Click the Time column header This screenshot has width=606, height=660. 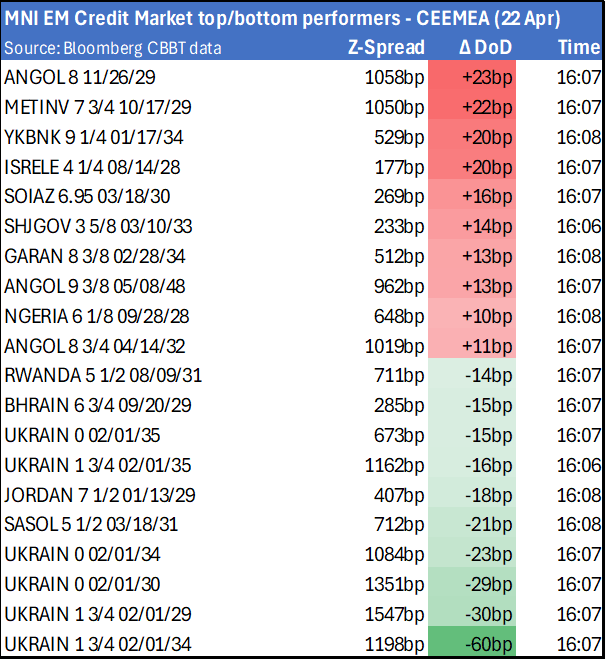pos(579,47)
